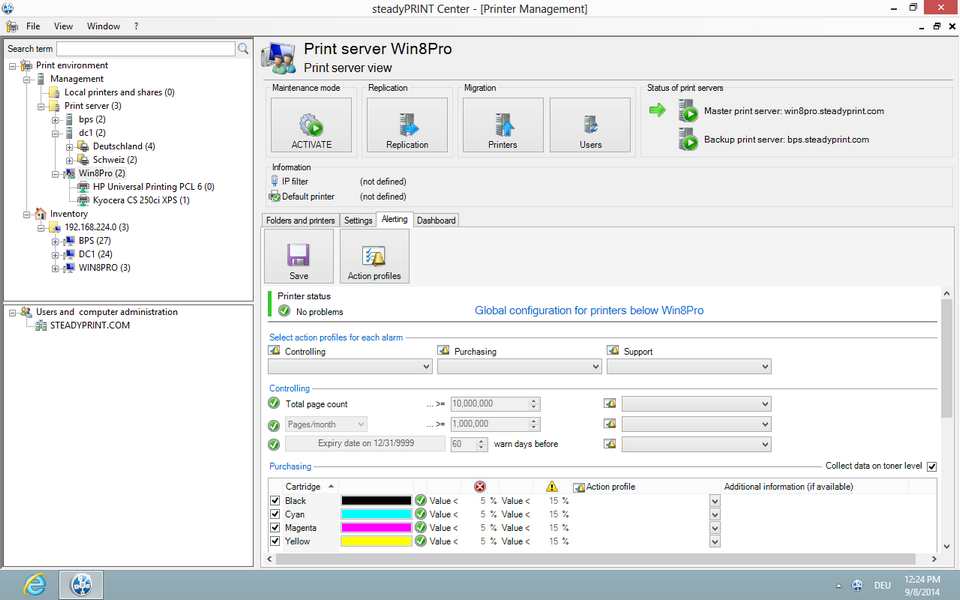Uncheck the Cyan cartridge checkbox
The width and height of the screenshot is (960, 600).
click(x=275, y=514)
